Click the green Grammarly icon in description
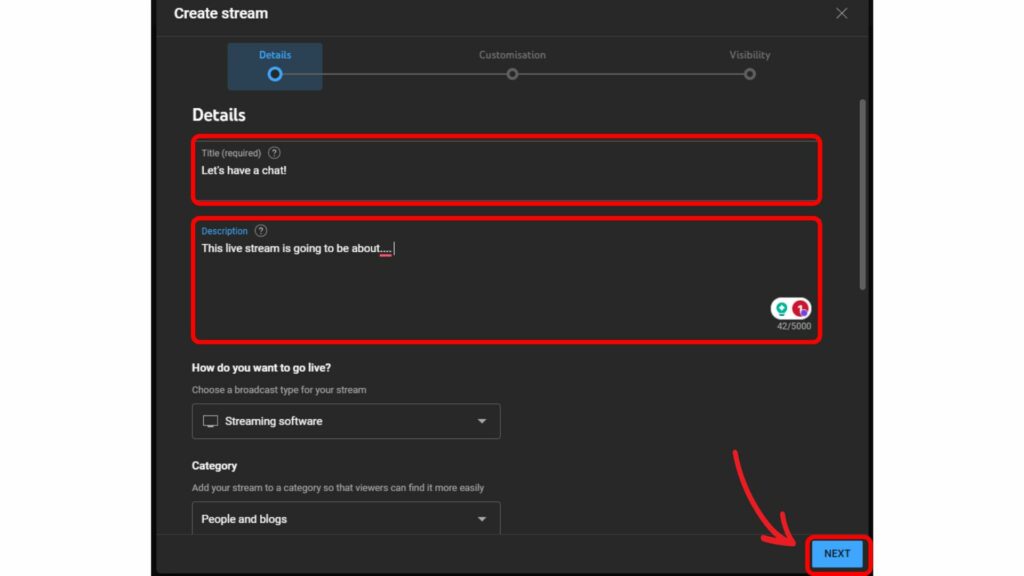 tap(782, 309)
